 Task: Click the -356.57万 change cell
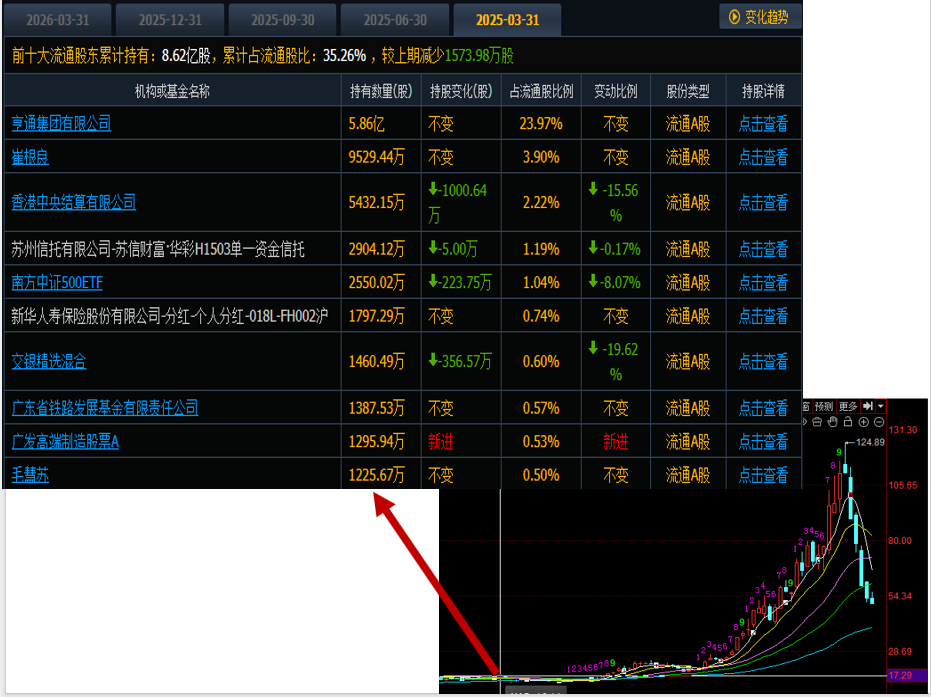tap(460, 362)
